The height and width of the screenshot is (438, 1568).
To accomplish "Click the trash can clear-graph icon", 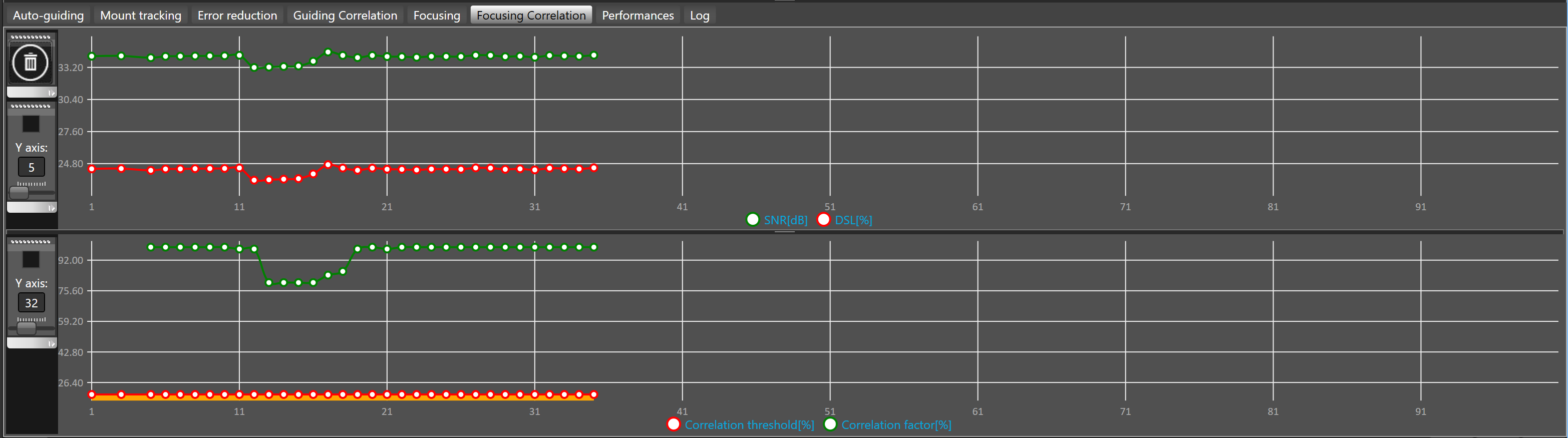I will point(31,62).
